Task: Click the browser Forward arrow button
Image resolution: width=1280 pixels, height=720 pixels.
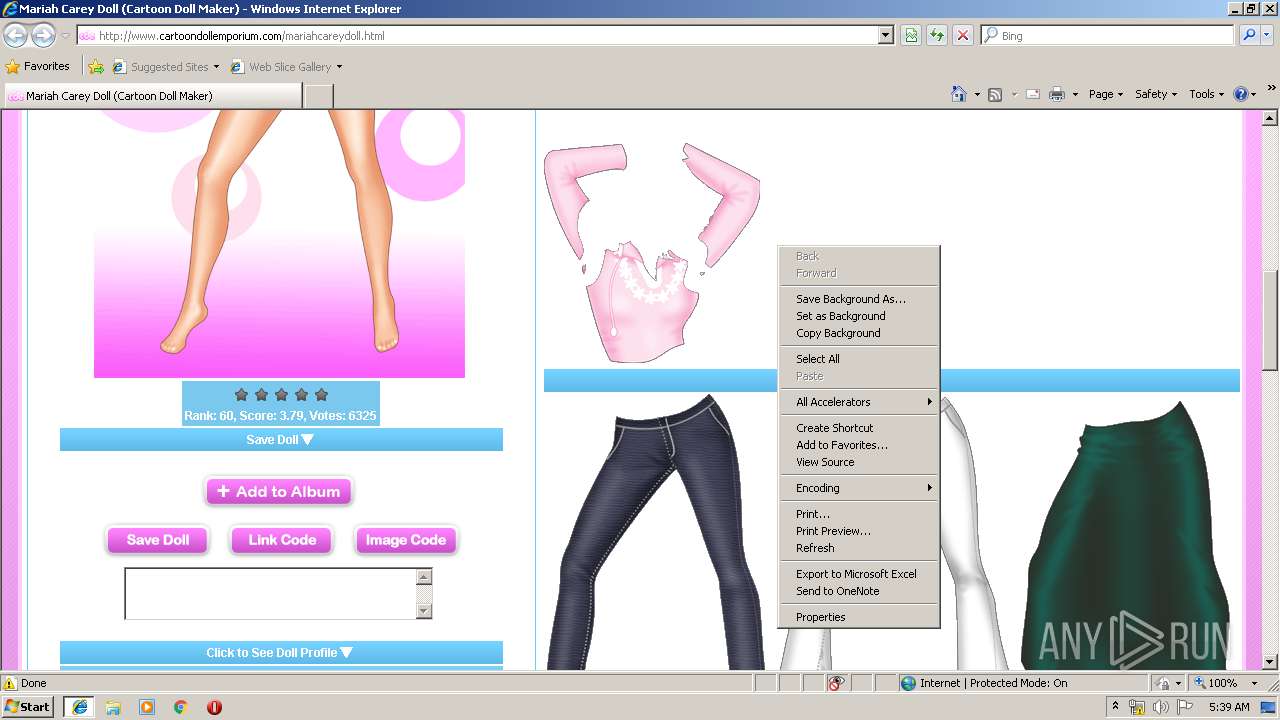Action: point(43,35)
